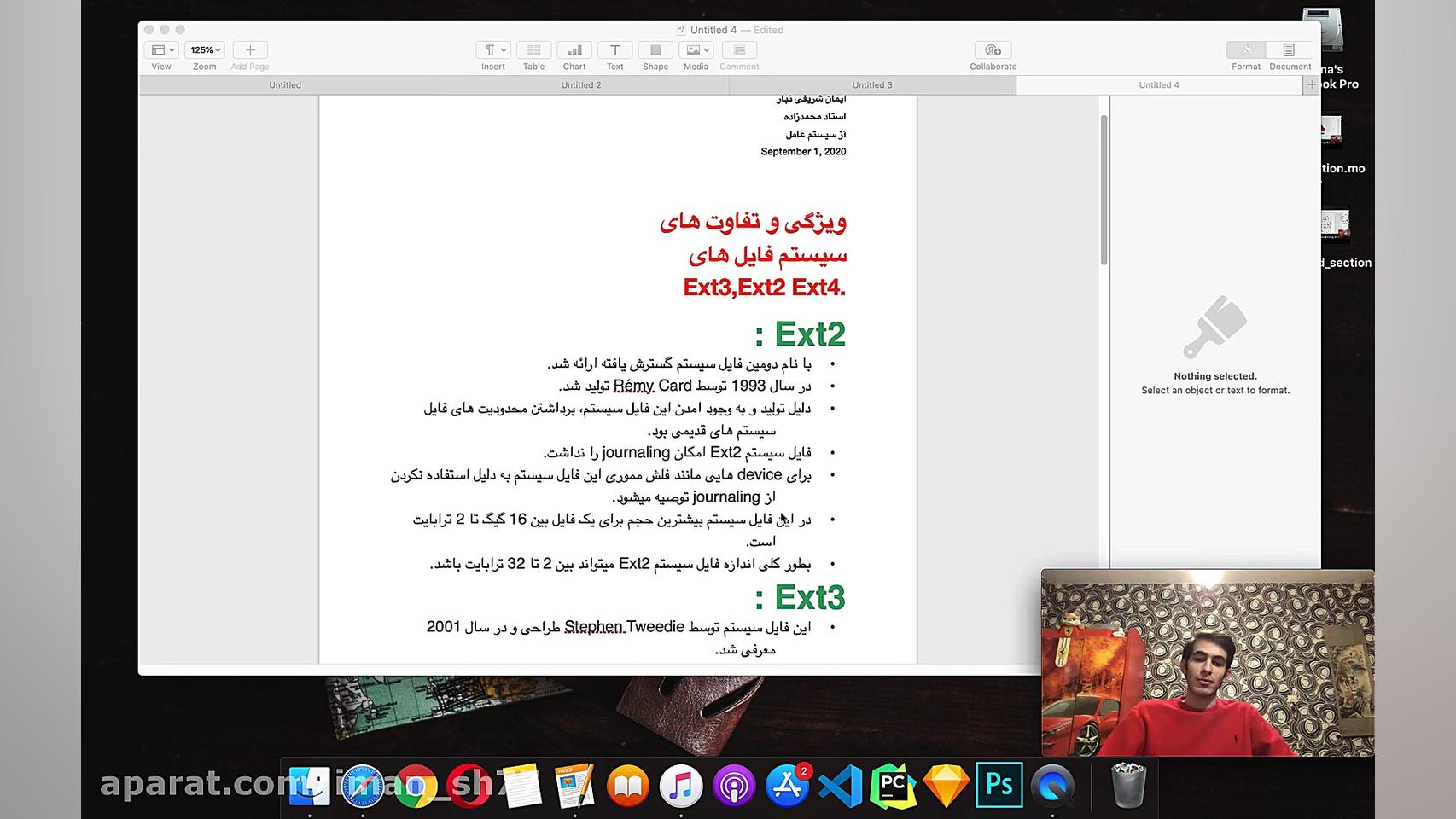
Task: Switch to the Untitled 3 tab
Action: [x=872, y=85]
